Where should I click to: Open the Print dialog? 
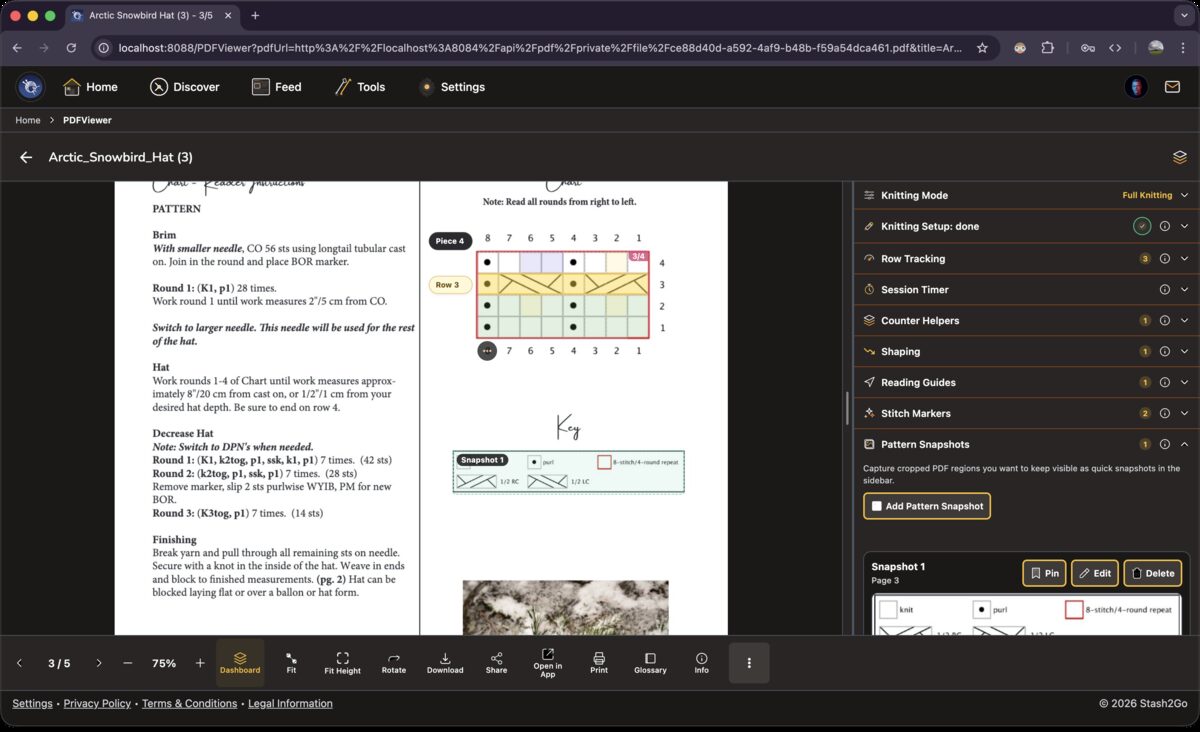tap(599, 662)
